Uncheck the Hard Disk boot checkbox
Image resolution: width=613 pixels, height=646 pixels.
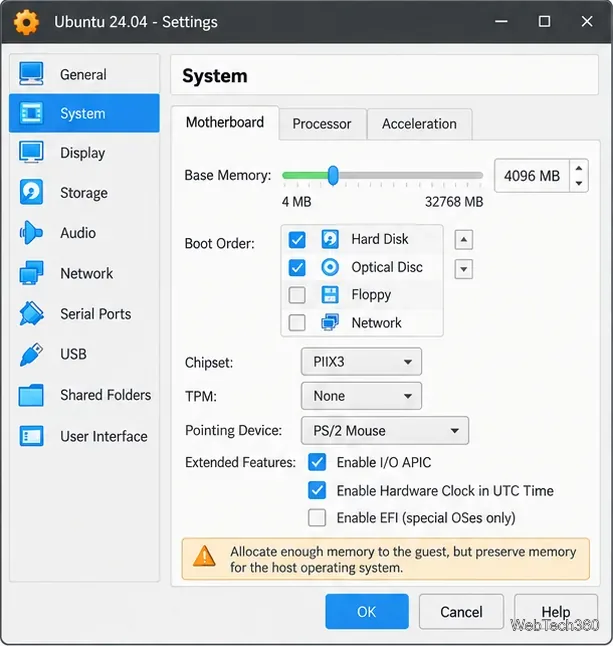coord(297,240)
